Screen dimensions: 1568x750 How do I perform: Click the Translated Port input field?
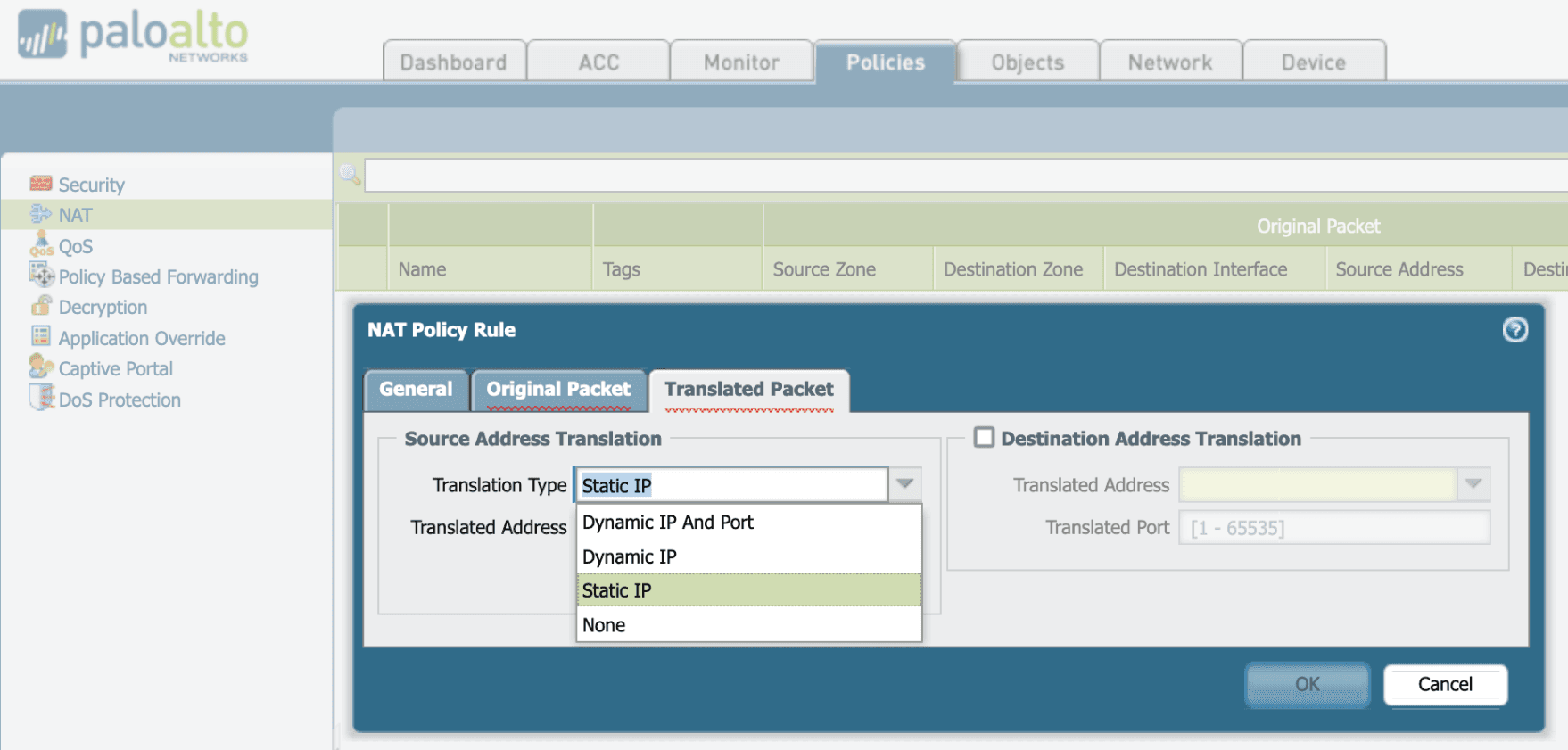(1335, 527)
